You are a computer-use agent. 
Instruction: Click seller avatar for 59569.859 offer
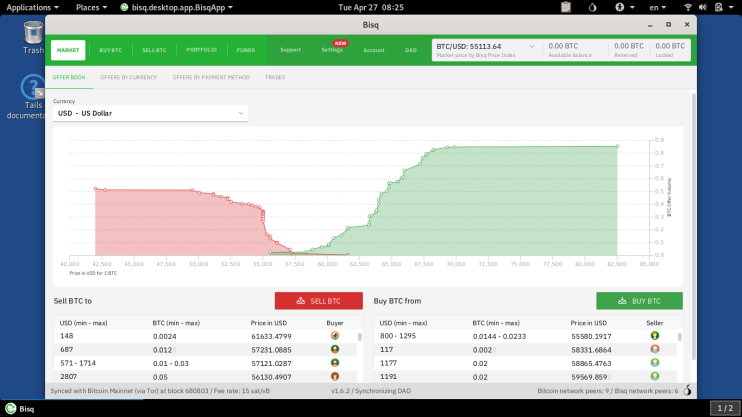pos(654,377)
